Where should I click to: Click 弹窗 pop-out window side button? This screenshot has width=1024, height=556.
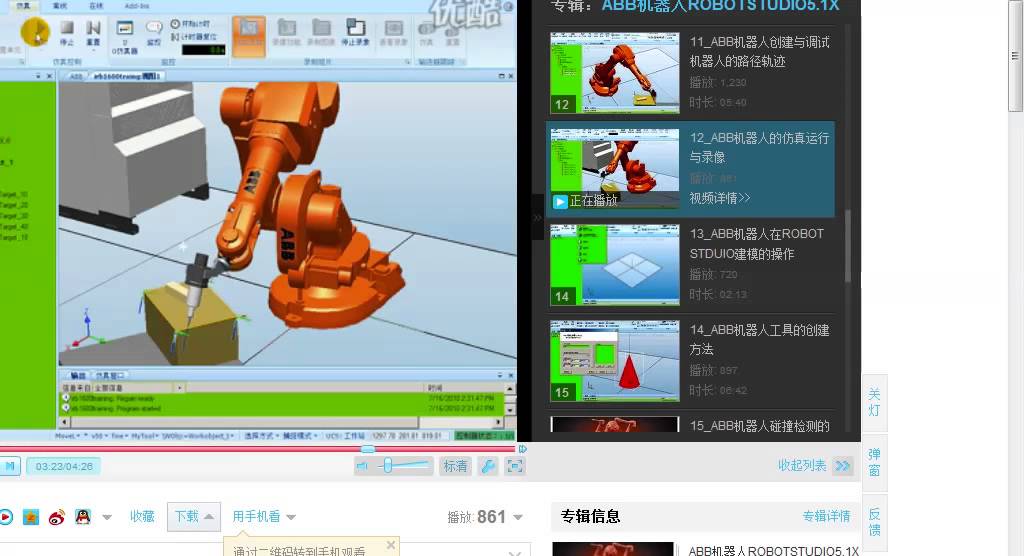pos(874,463)
